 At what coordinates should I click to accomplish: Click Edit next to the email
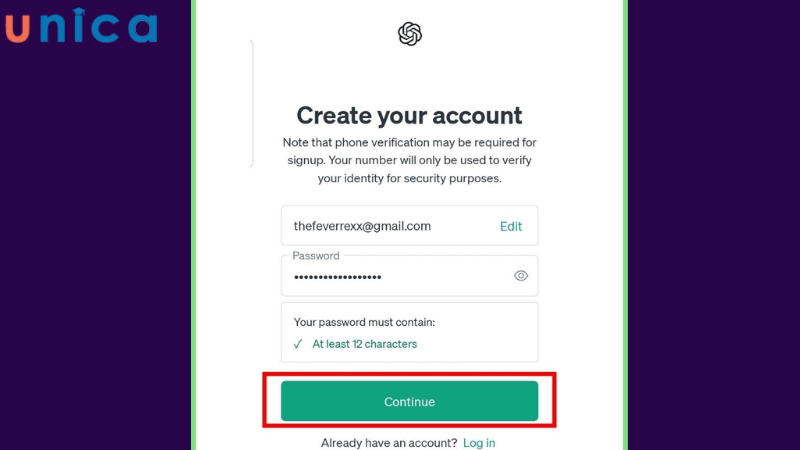[511, 226]
